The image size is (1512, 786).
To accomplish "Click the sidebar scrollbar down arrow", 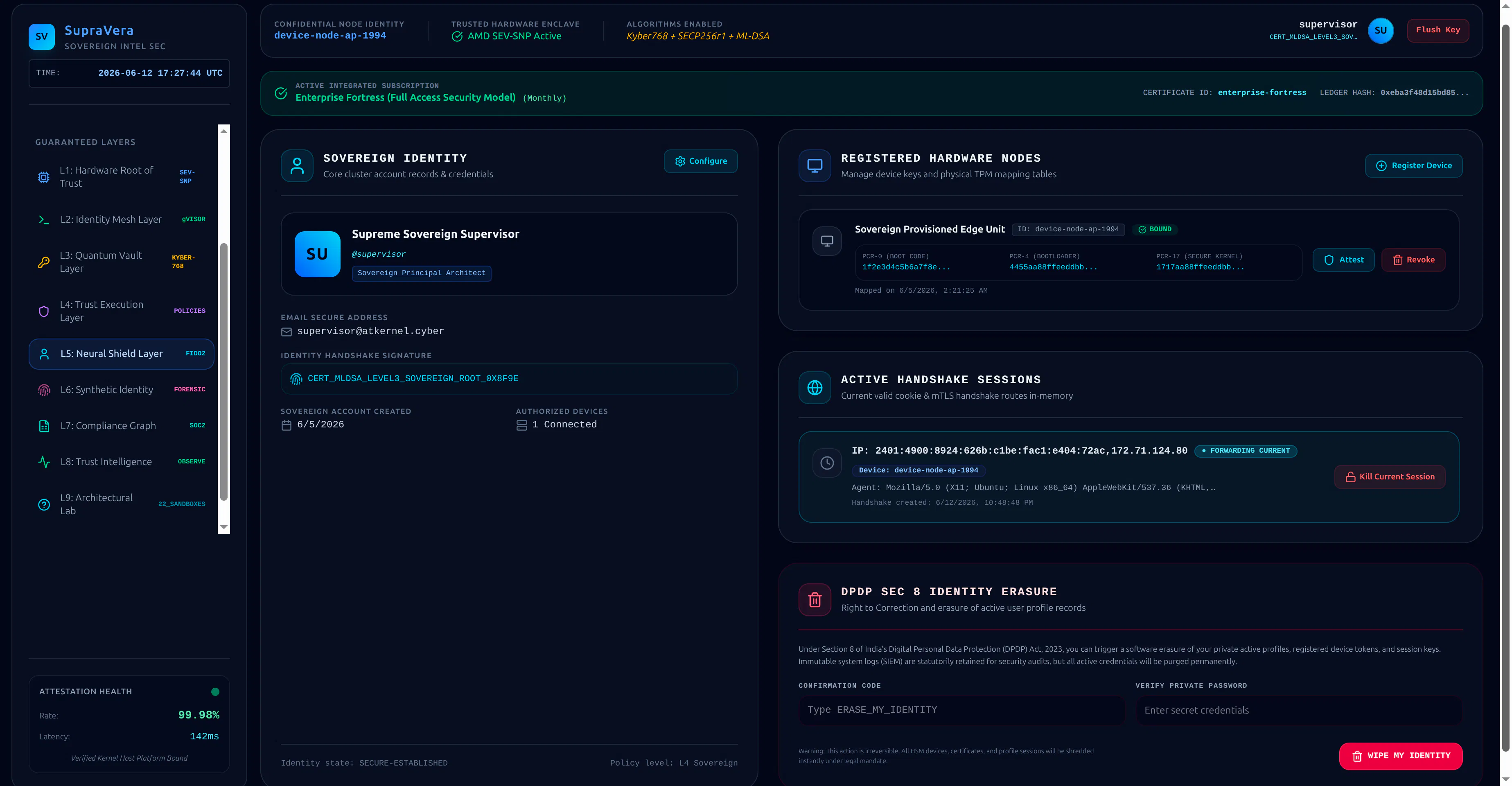I will (x=223, y=526).
